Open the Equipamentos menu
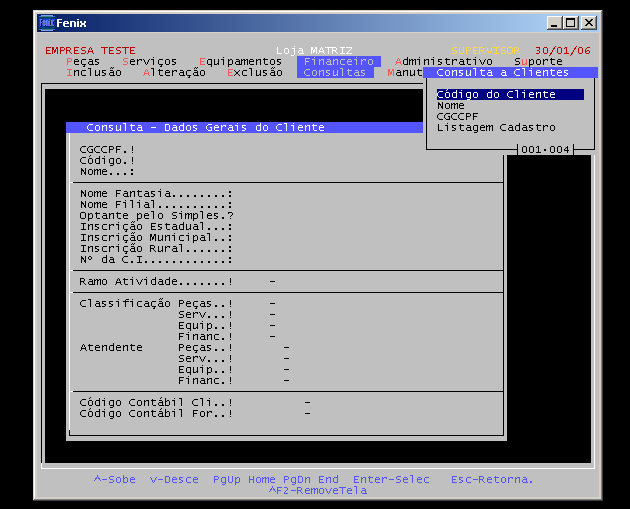Screen dimensions: 630x509 click(240, 61)
